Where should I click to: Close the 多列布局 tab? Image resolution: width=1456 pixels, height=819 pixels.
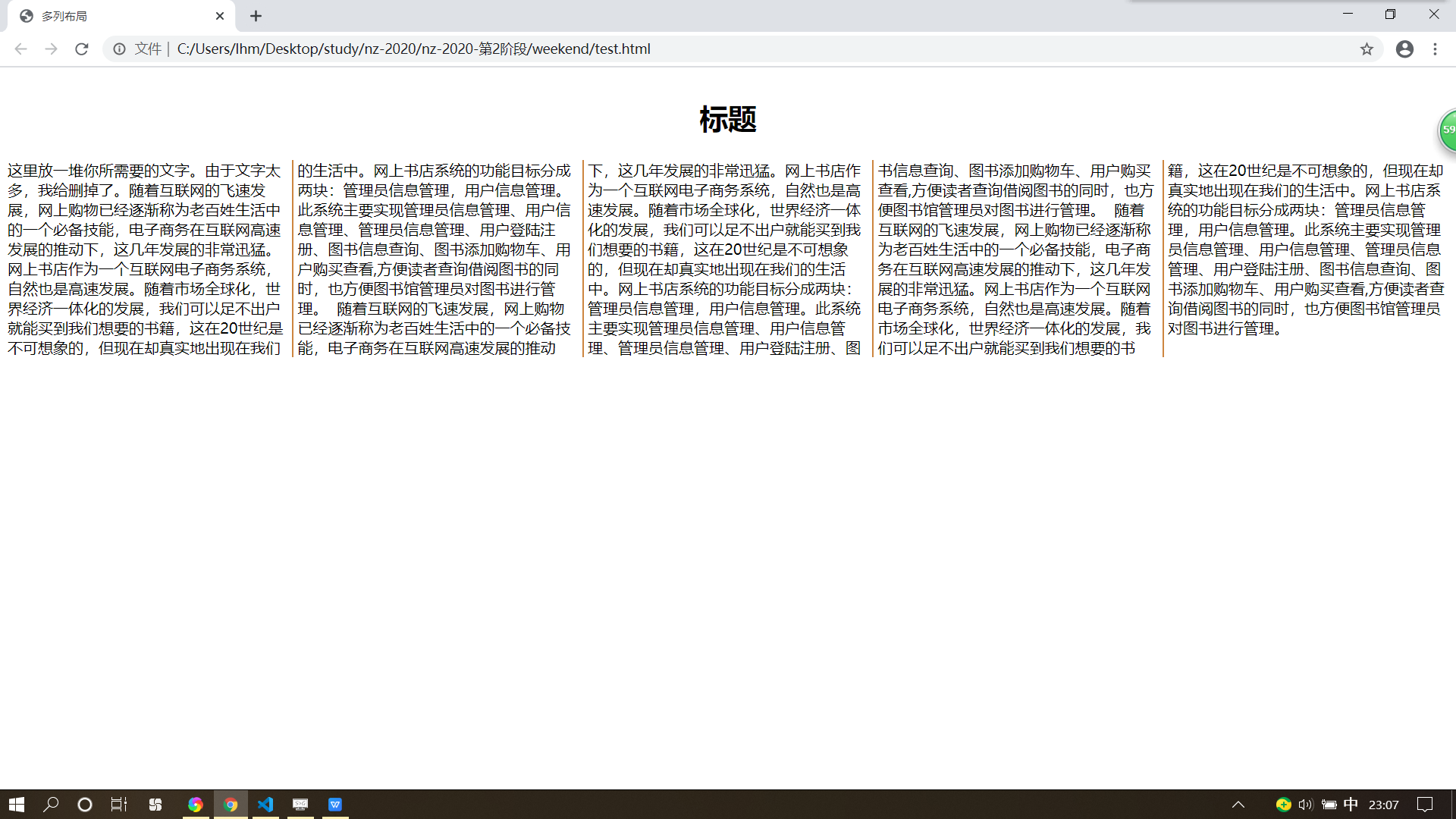coord(220,16)
